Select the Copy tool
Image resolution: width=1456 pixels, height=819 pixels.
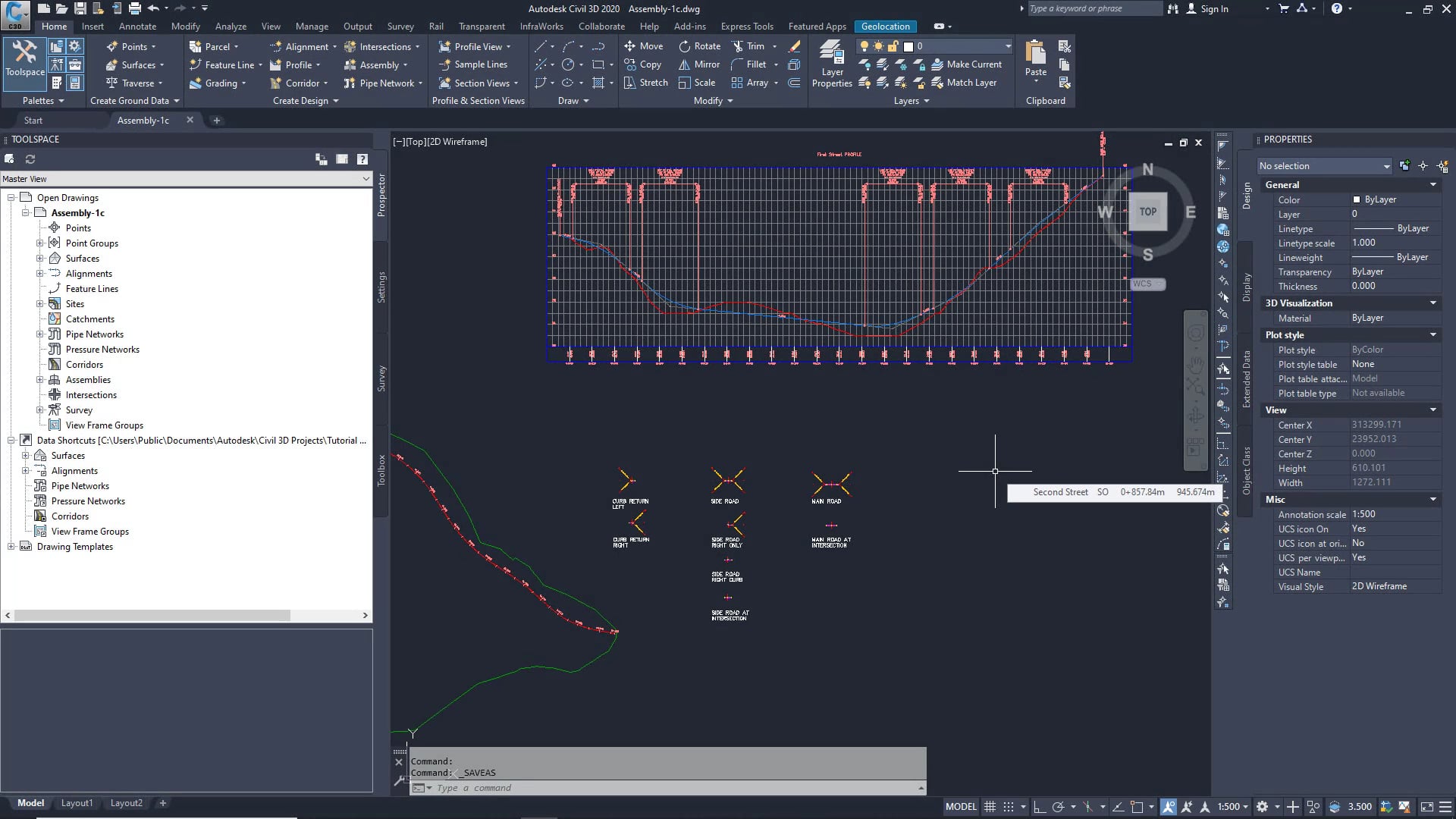tap(643, 64)
